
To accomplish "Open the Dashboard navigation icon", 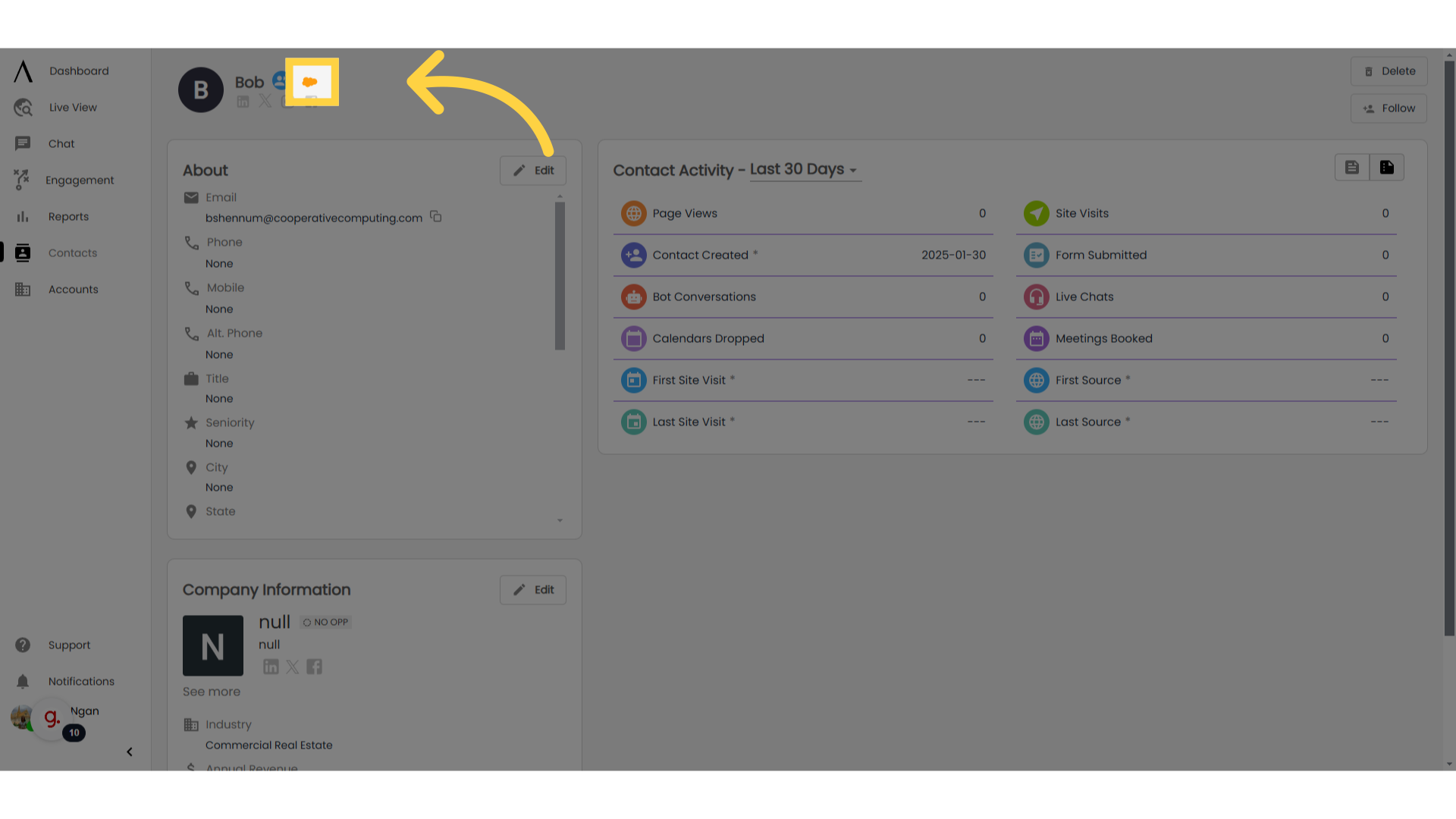I will (22, 71).
